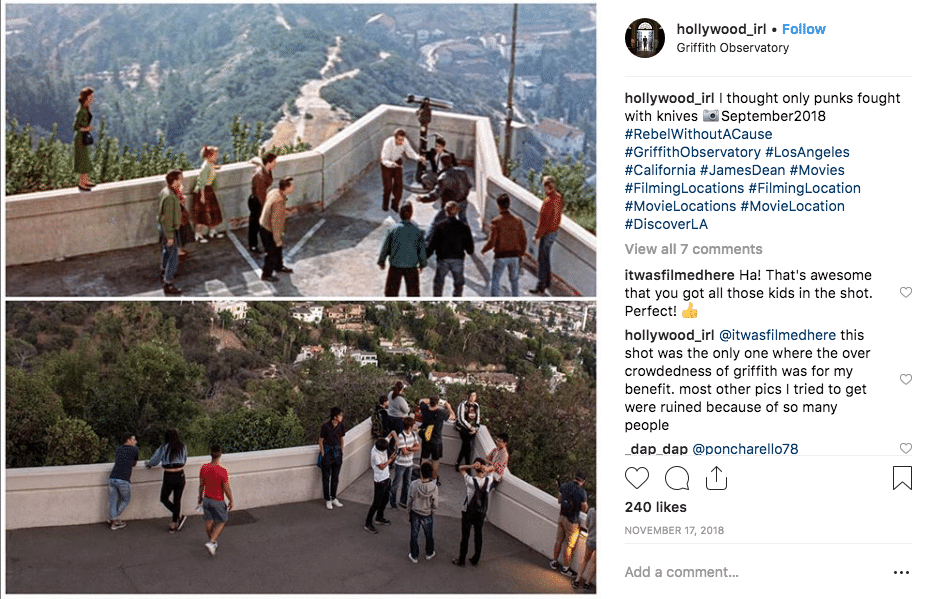
Task: Share the post via the share icon
Action: pyautogui.click(x=716, y=478)
